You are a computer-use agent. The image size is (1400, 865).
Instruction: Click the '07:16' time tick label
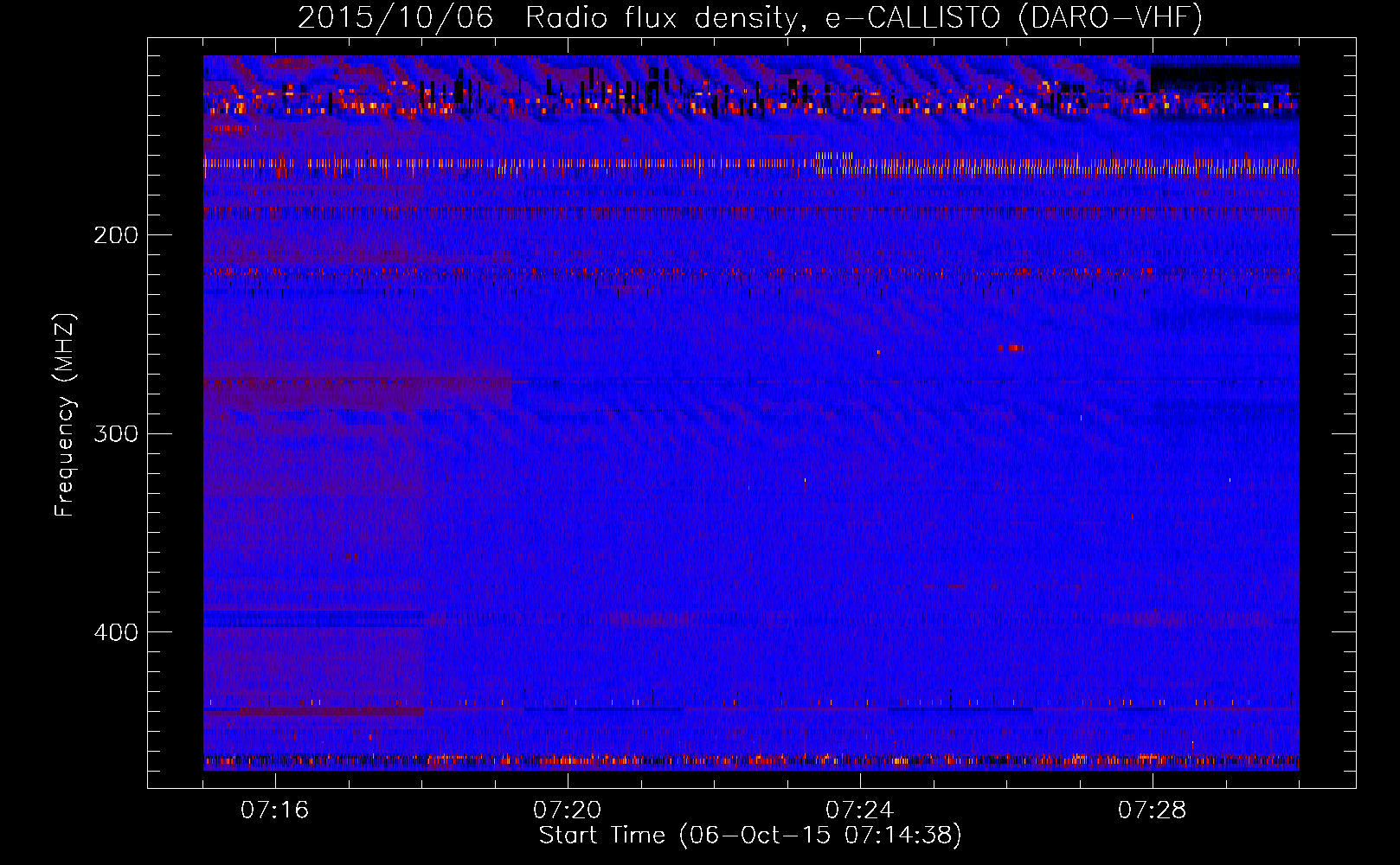pyautogui.click(x=274, y=811)
